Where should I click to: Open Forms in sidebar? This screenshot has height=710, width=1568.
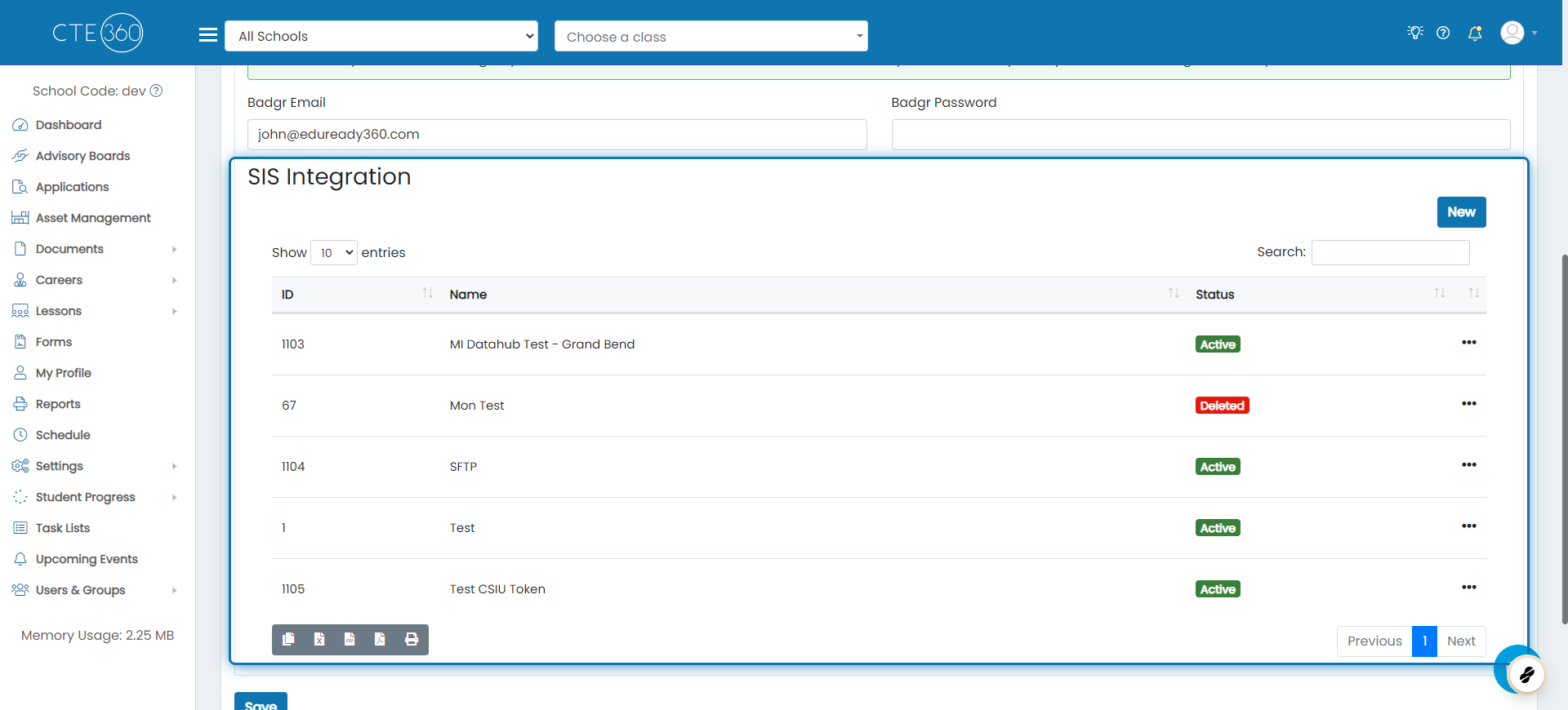pos(54,342)
